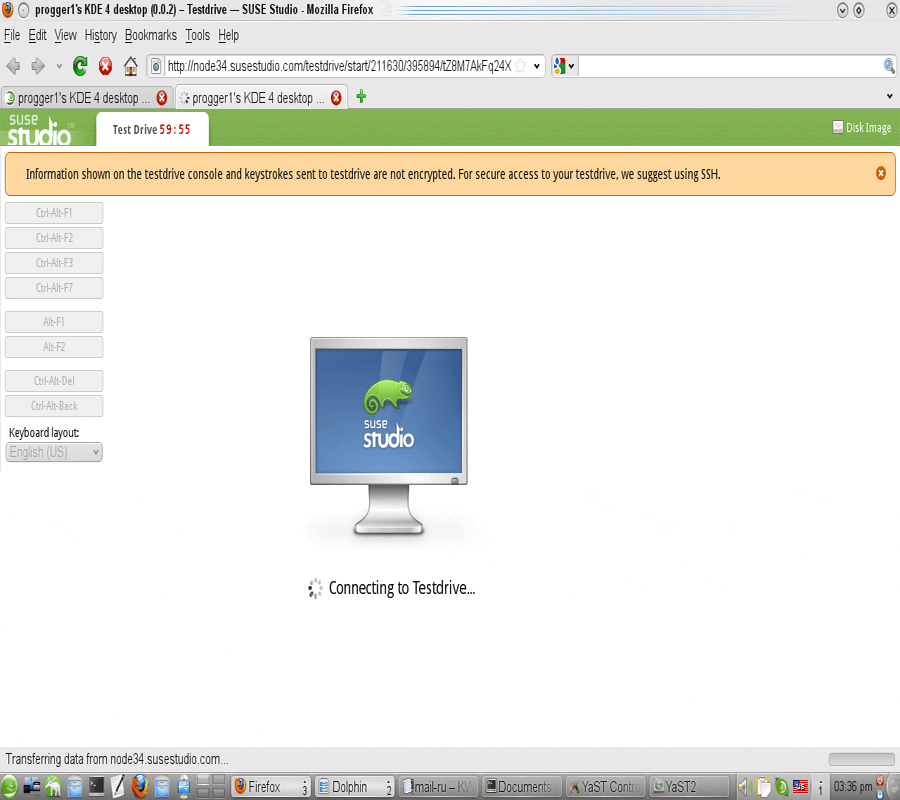Open the Edit menu

[x=37, y=36]
